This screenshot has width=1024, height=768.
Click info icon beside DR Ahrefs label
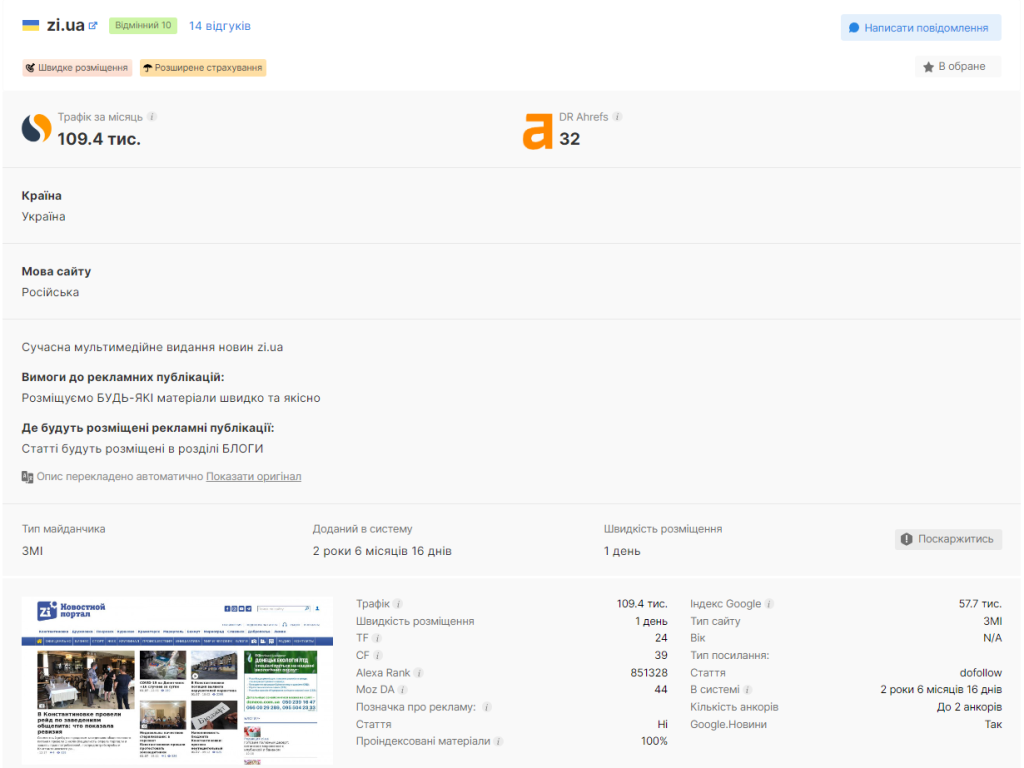click(x=617, y=117)
